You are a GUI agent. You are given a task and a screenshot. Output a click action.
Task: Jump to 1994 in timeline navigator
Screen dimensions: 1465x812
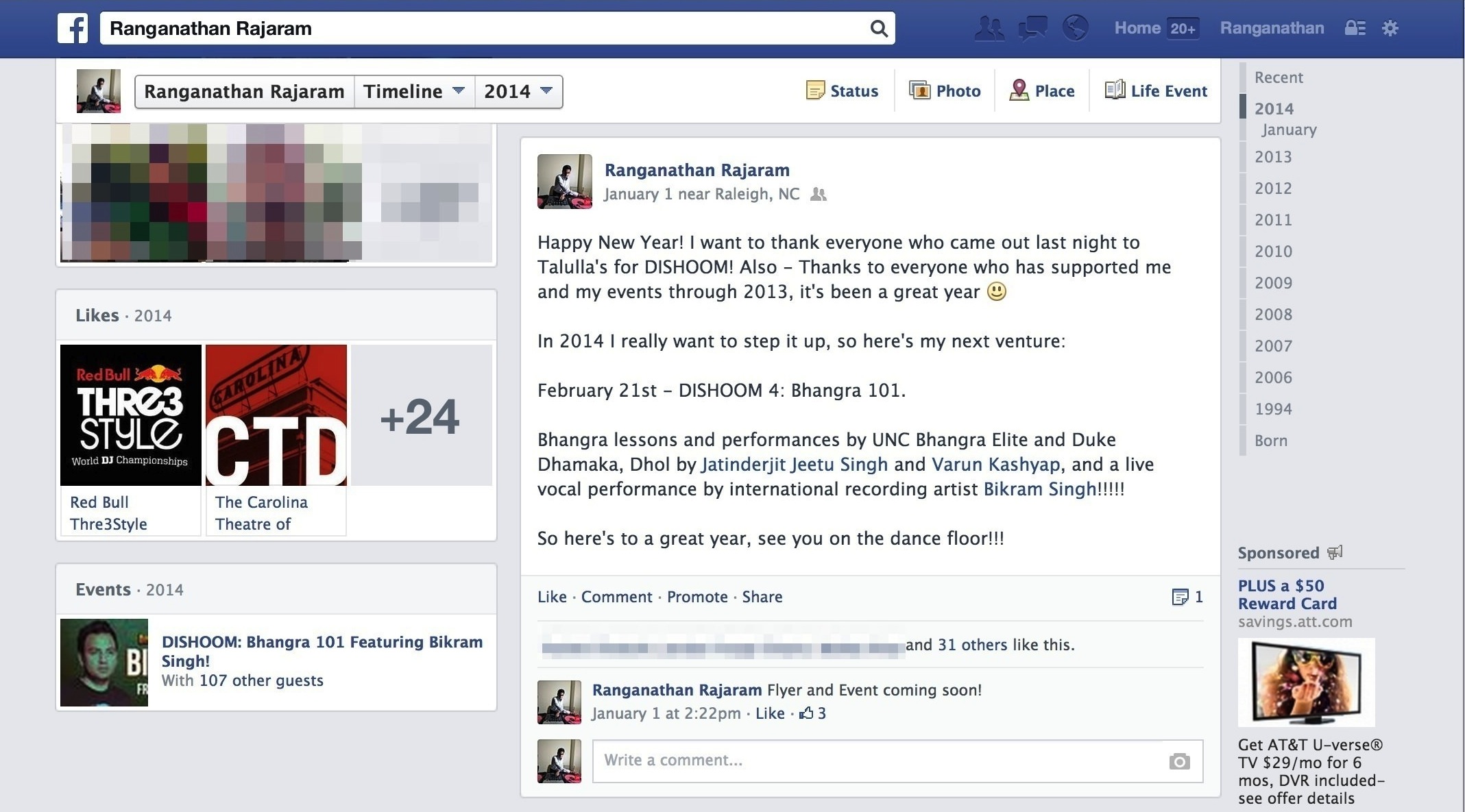point(1273,409)
